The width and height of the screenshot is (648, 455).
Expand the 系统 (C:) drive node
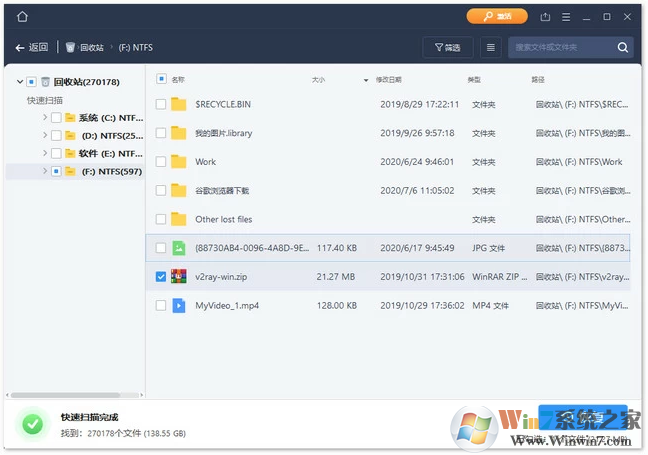(x=44, y=118)
